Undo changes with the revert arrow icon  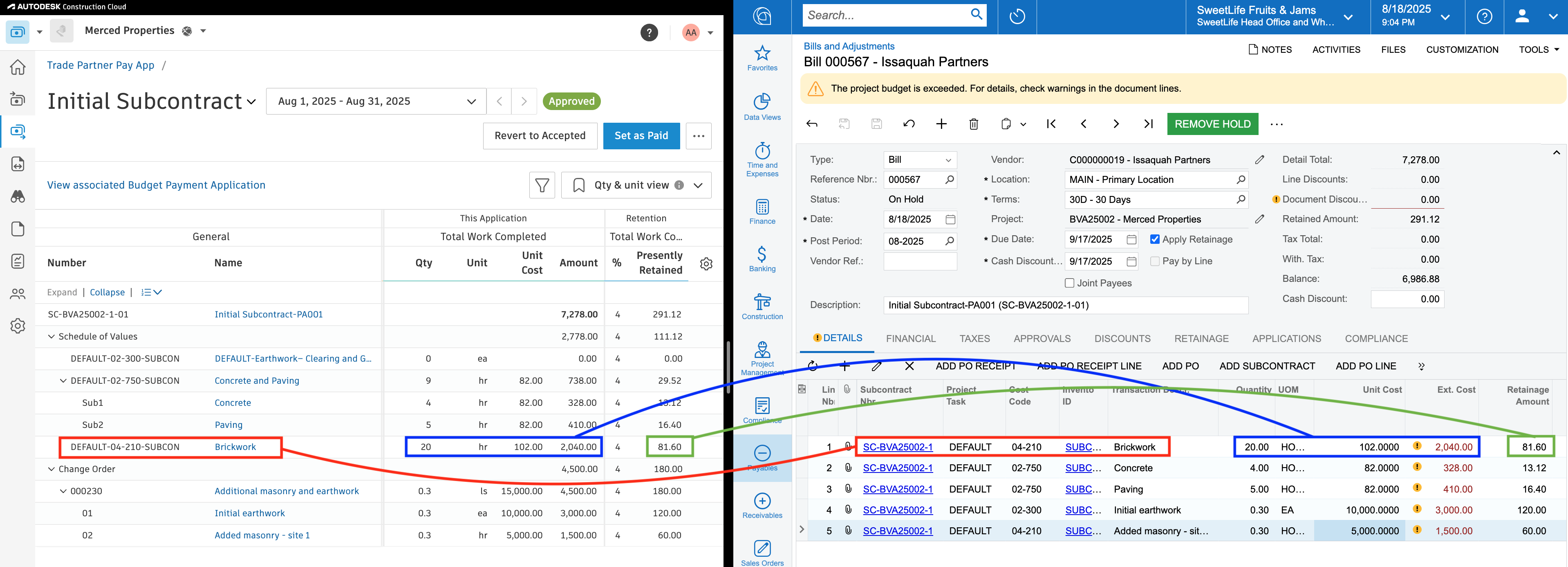tap(909, 124)
